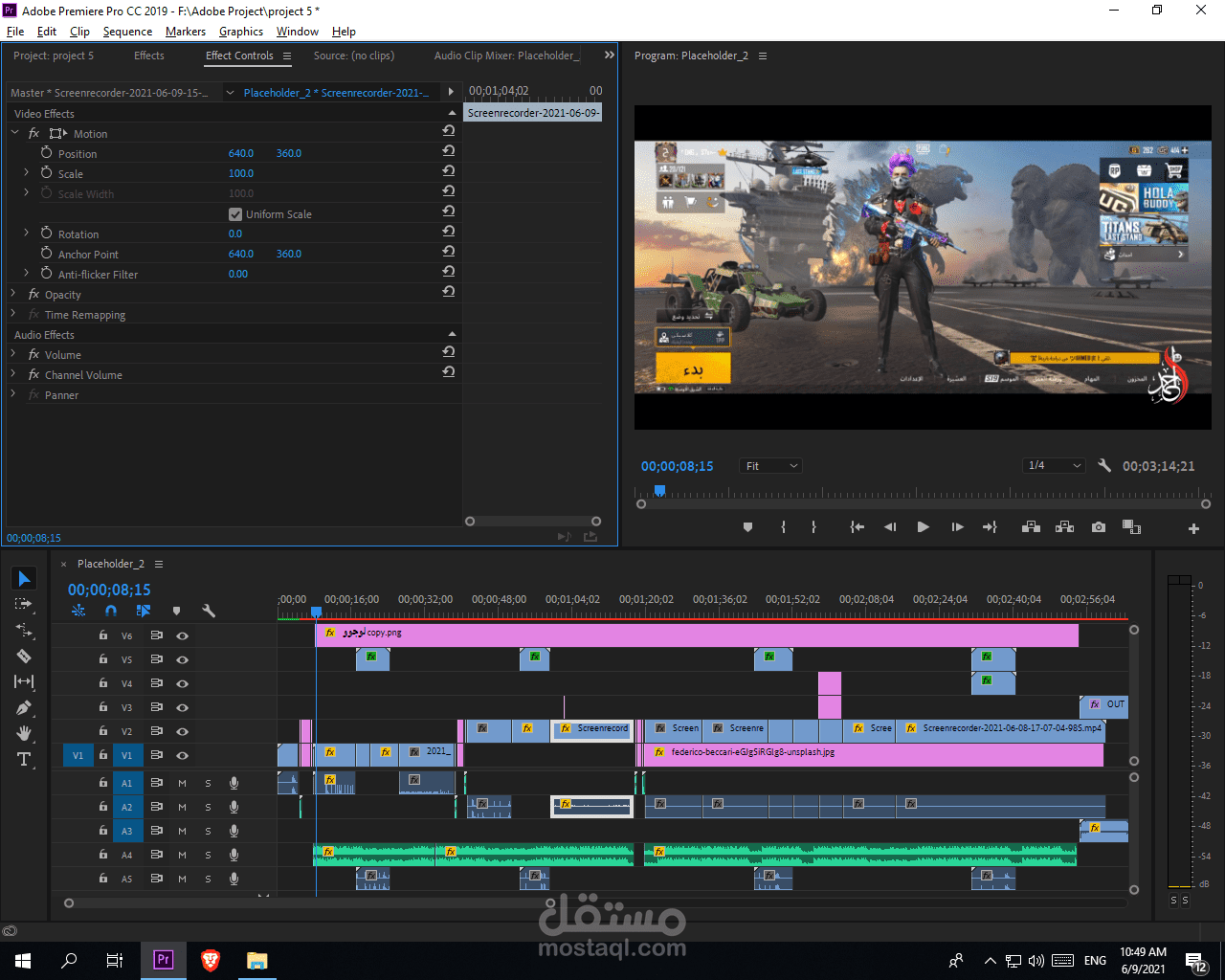The image size is (1225, 980).
Task: Switch to Effects tab
Action: click(x=149, y=56)
